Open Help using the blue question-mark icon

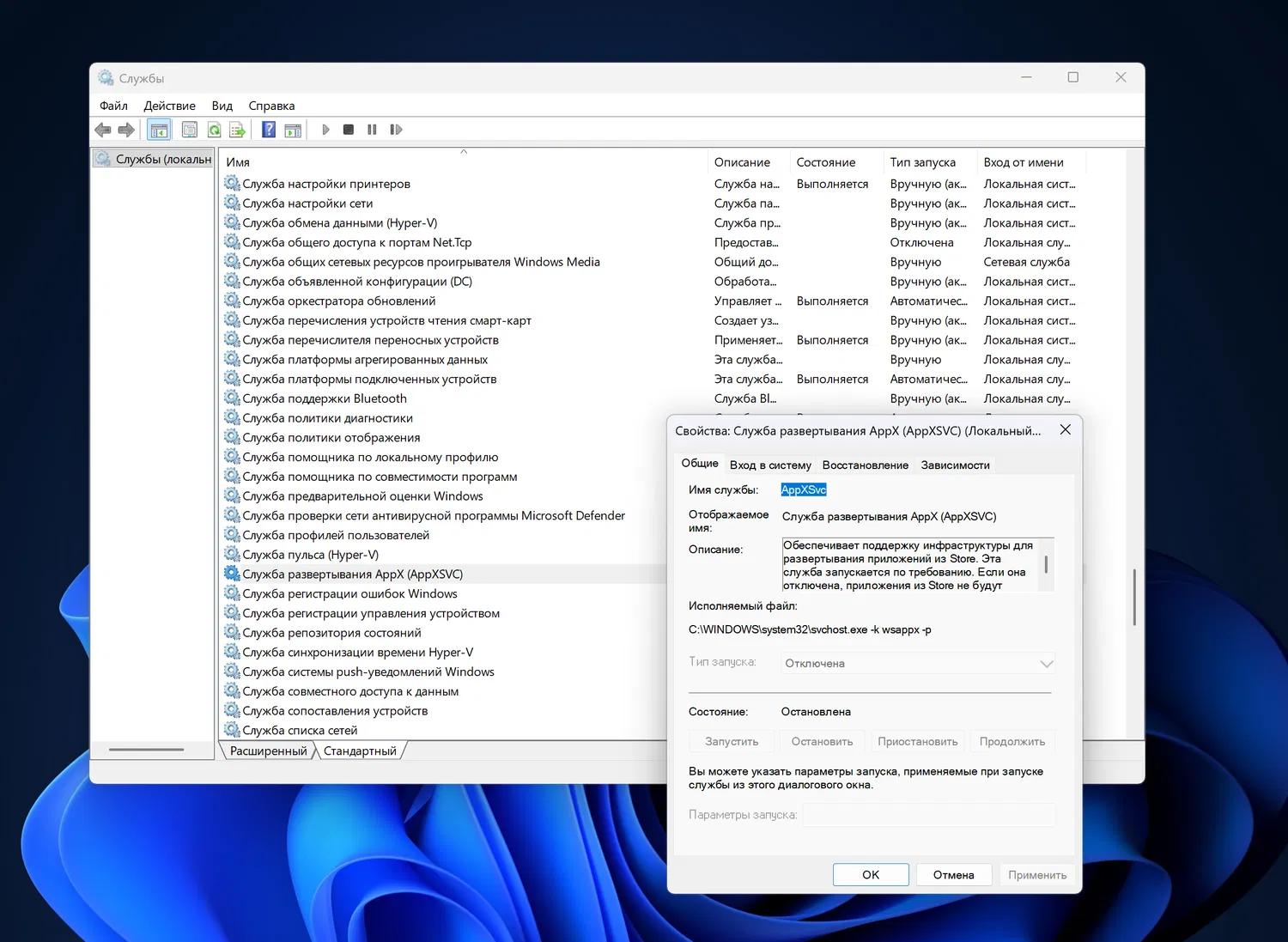point(269,130)
